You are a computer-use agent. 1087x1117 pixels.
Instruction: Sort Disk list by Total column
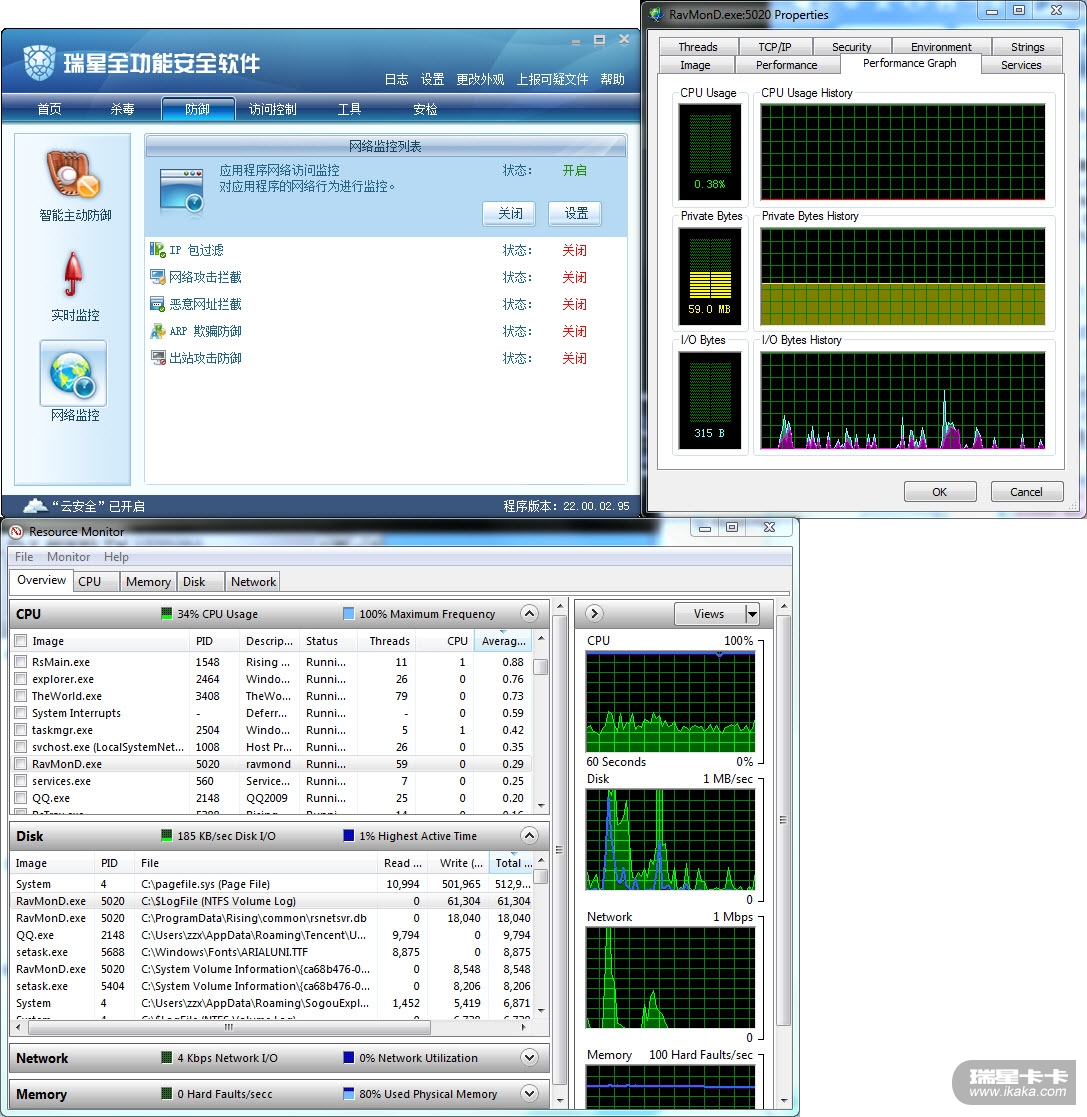coord(511,863)
